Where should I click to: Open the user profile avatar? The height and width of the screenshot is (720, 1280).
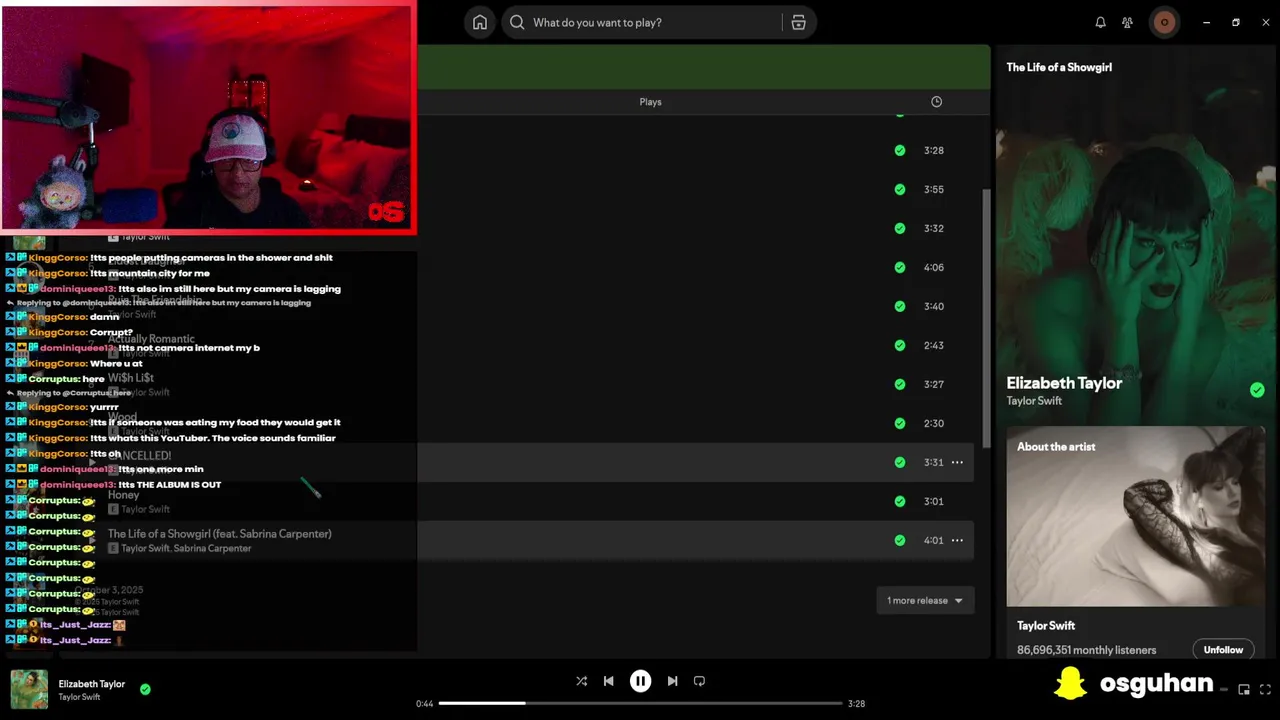click(x=1164, y=22)
